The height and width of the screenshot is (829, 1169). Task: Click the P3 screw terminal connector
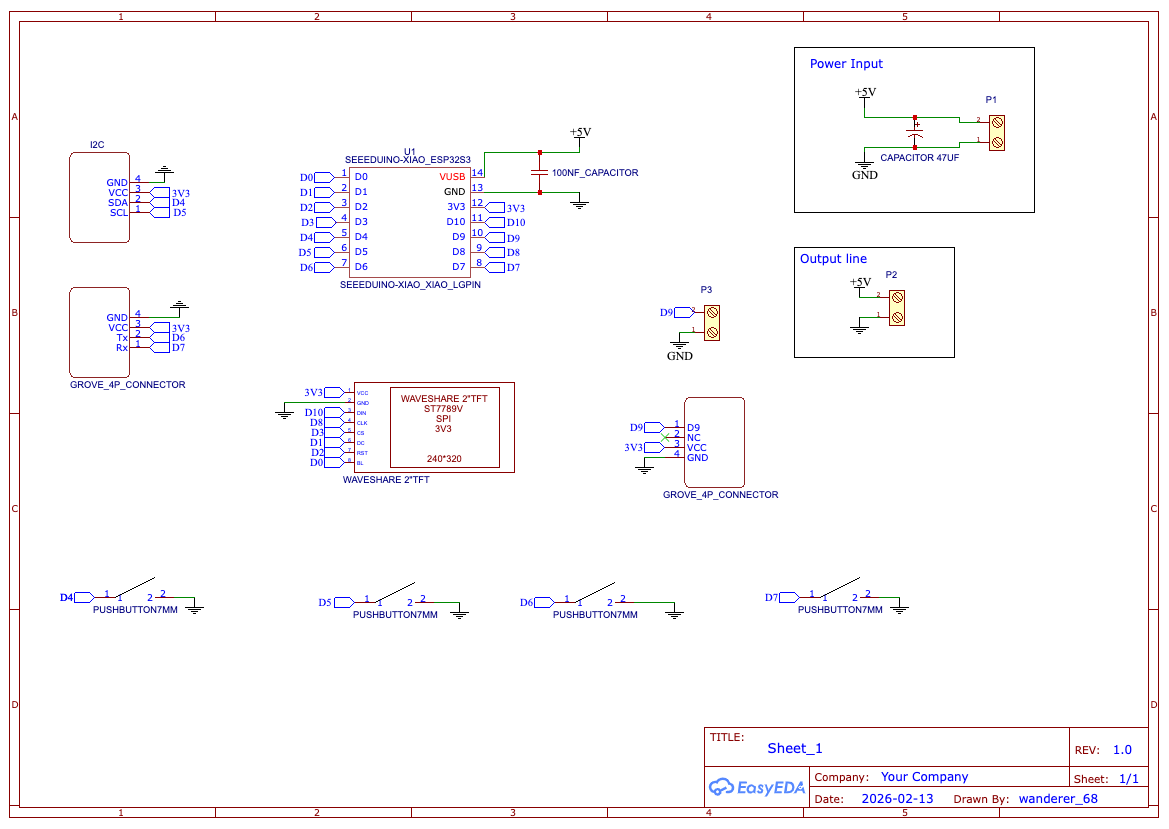pos(712,322)
